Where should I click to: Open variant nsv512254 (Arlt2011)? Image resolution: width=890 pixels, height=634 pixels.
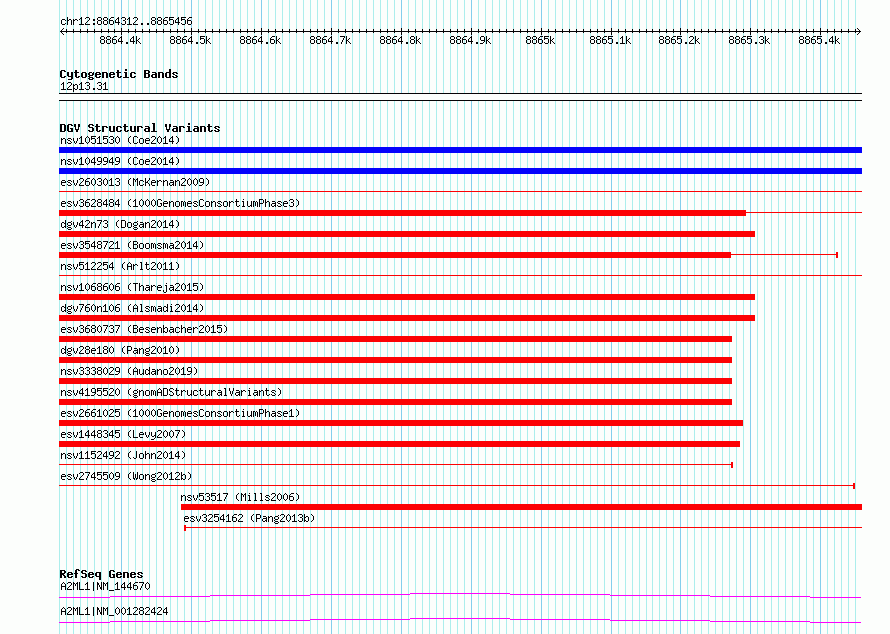120,266
